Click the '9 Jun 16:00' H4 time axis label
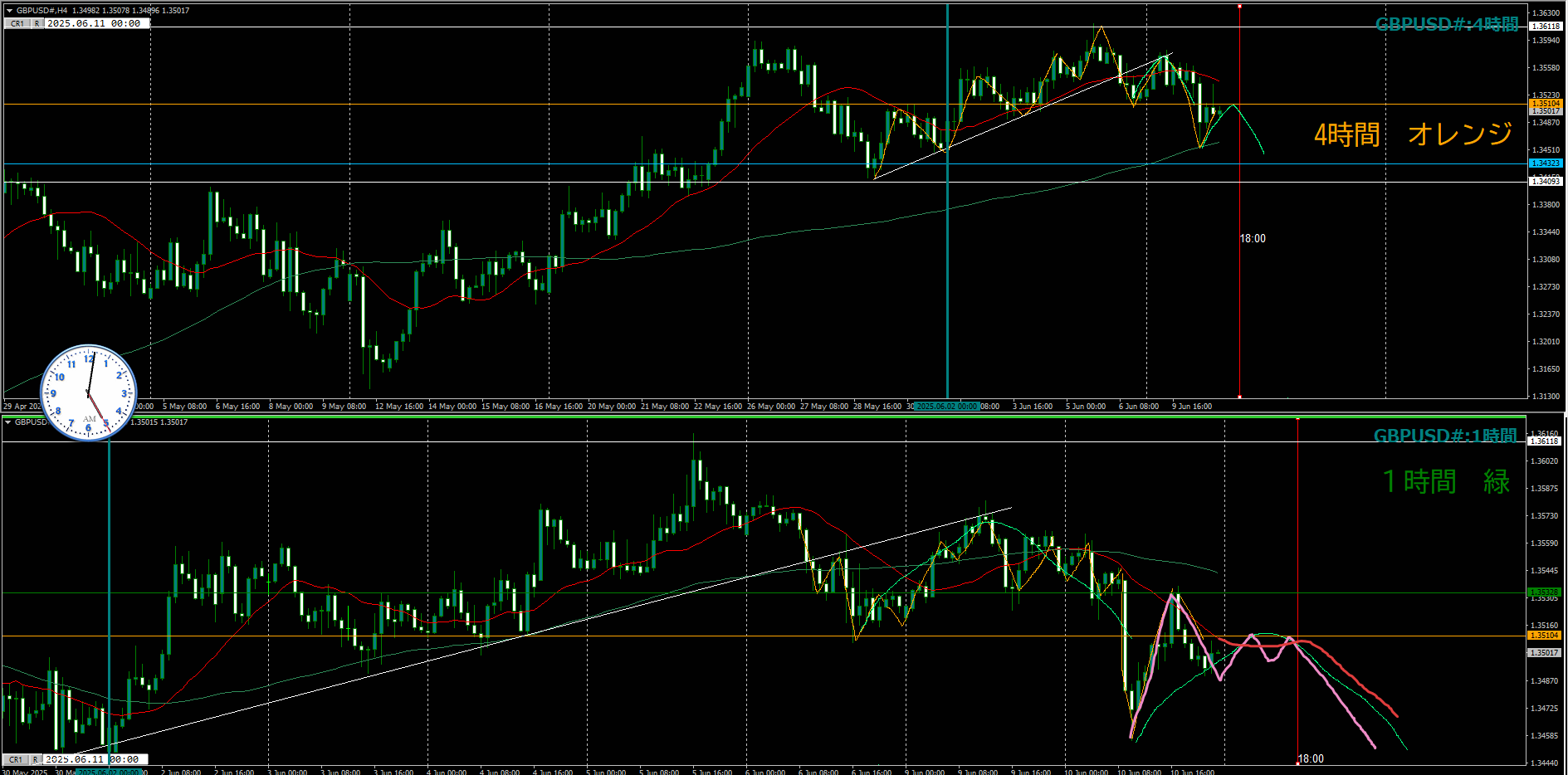Viewport: 1568px width, 775px height. click(1191, 407)
